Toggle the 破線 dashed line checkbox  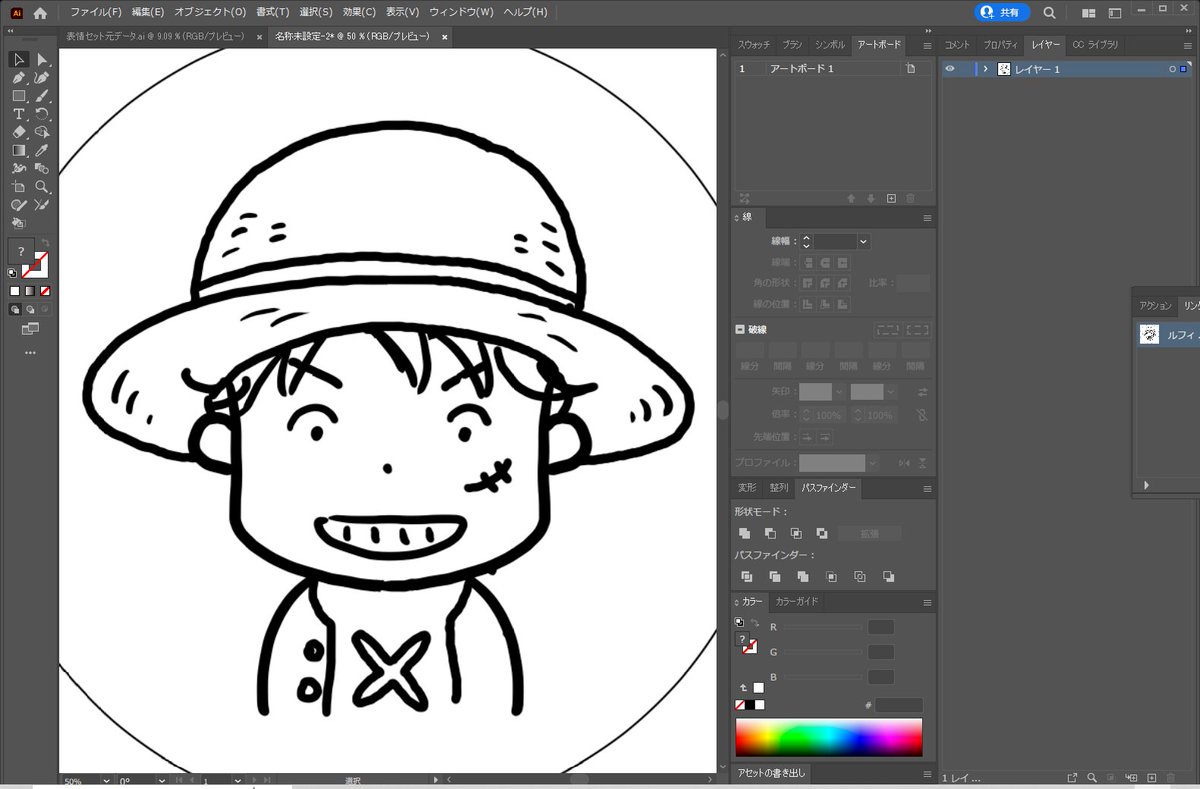pos(740,329)
